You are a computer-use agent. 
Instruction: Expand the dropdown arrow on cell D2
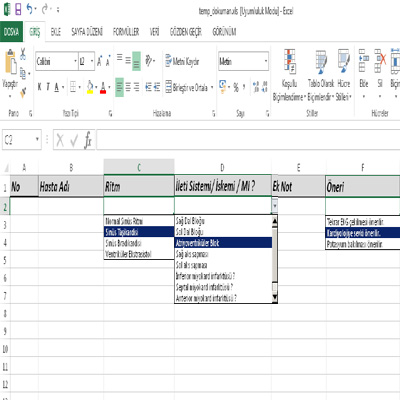tap(275, 206)
